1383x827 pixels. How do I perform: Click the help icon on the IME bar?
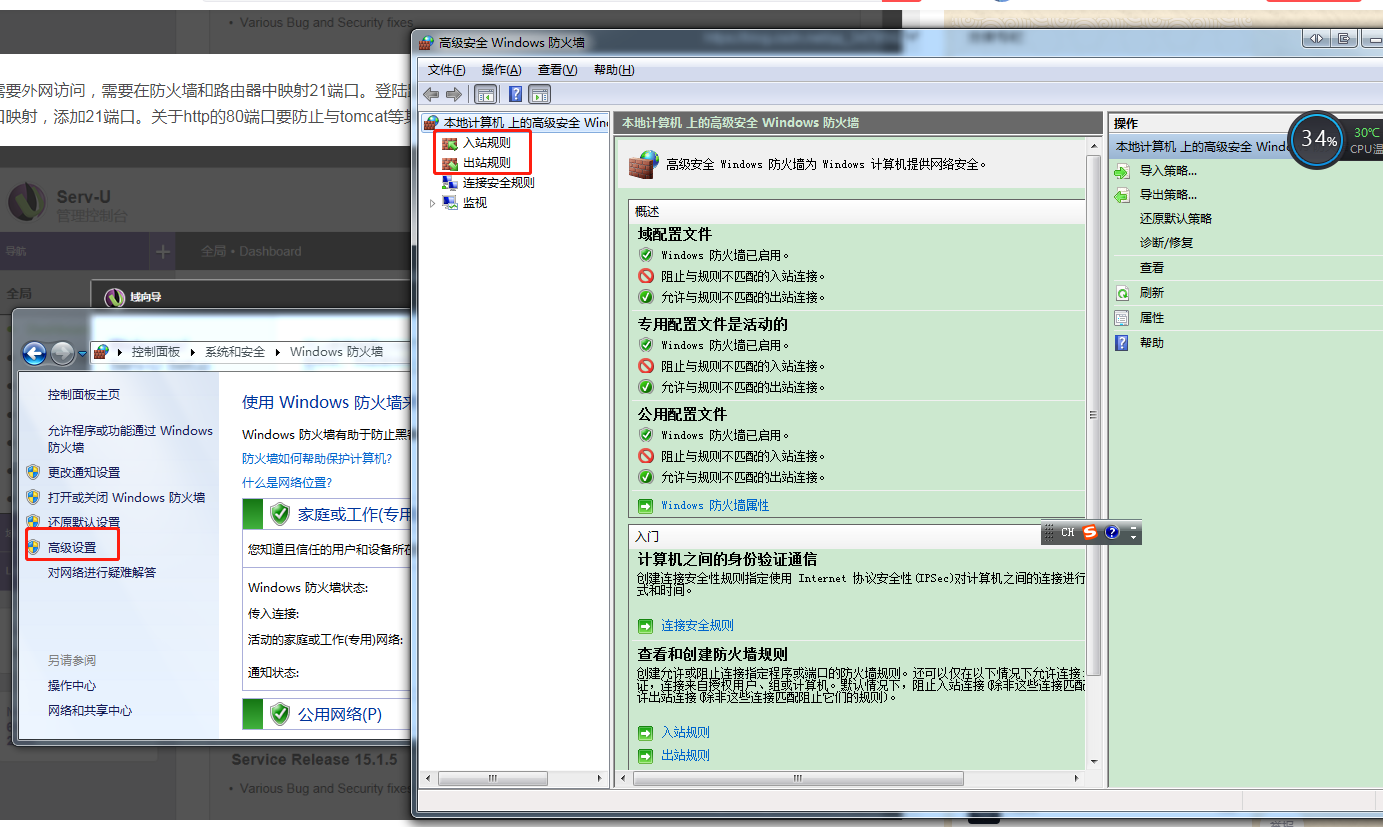[1112, 533]
